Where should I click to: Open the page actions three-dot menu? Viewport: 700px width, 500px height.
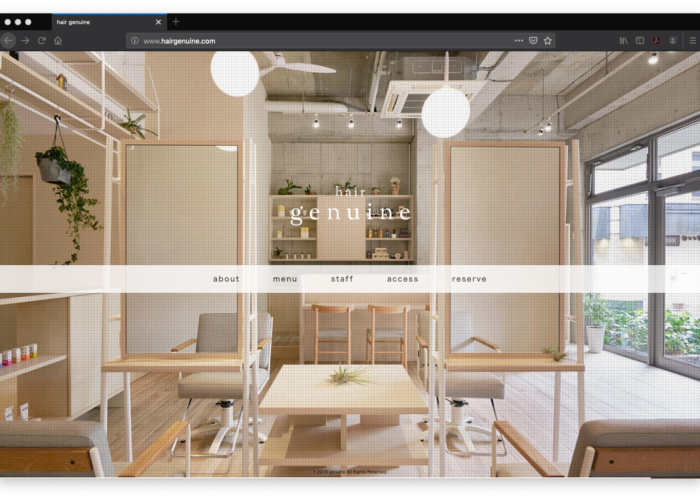click(x=518, y=41)
